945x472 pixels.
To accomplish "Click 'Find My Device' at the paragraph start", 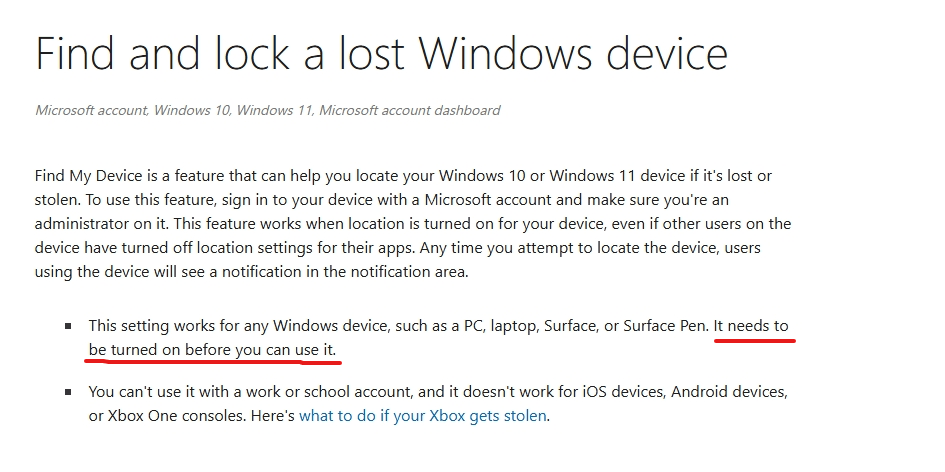I will coord(86,175).
